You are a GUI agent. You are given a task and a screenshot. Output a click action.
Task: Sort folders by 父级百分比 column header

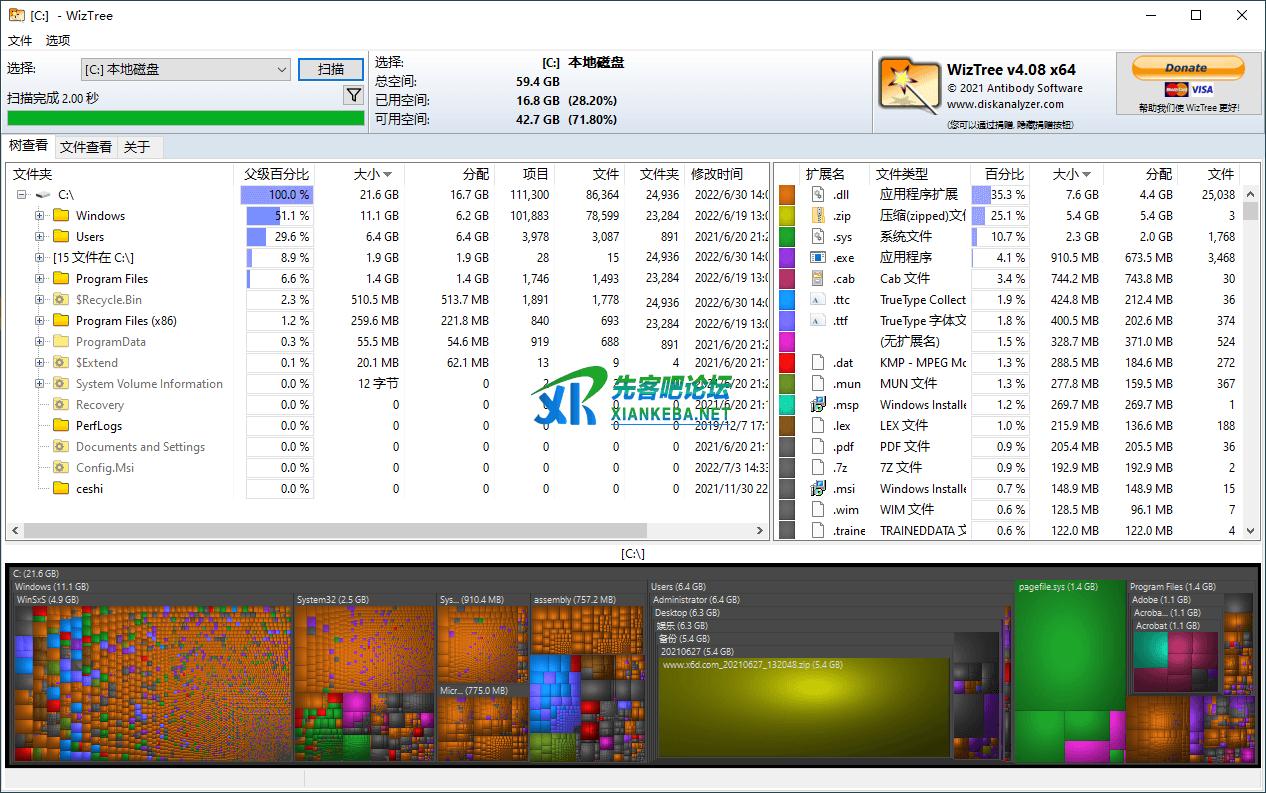pos(277,174)
